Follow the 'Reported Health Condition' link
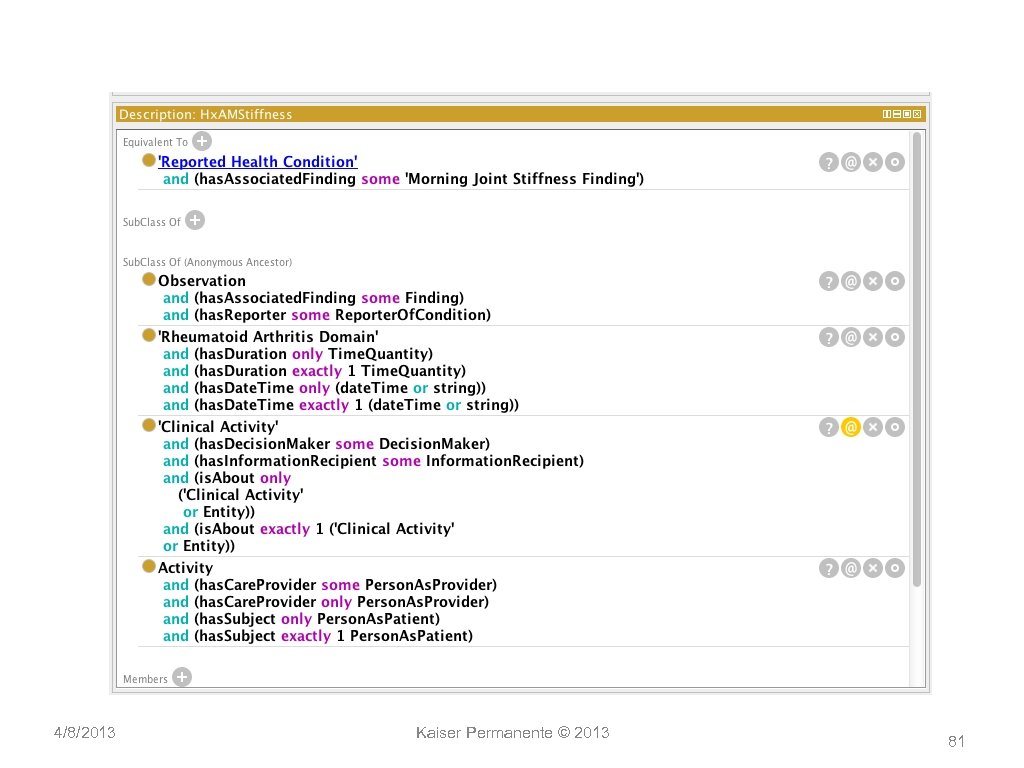 (x=258, y=162)
